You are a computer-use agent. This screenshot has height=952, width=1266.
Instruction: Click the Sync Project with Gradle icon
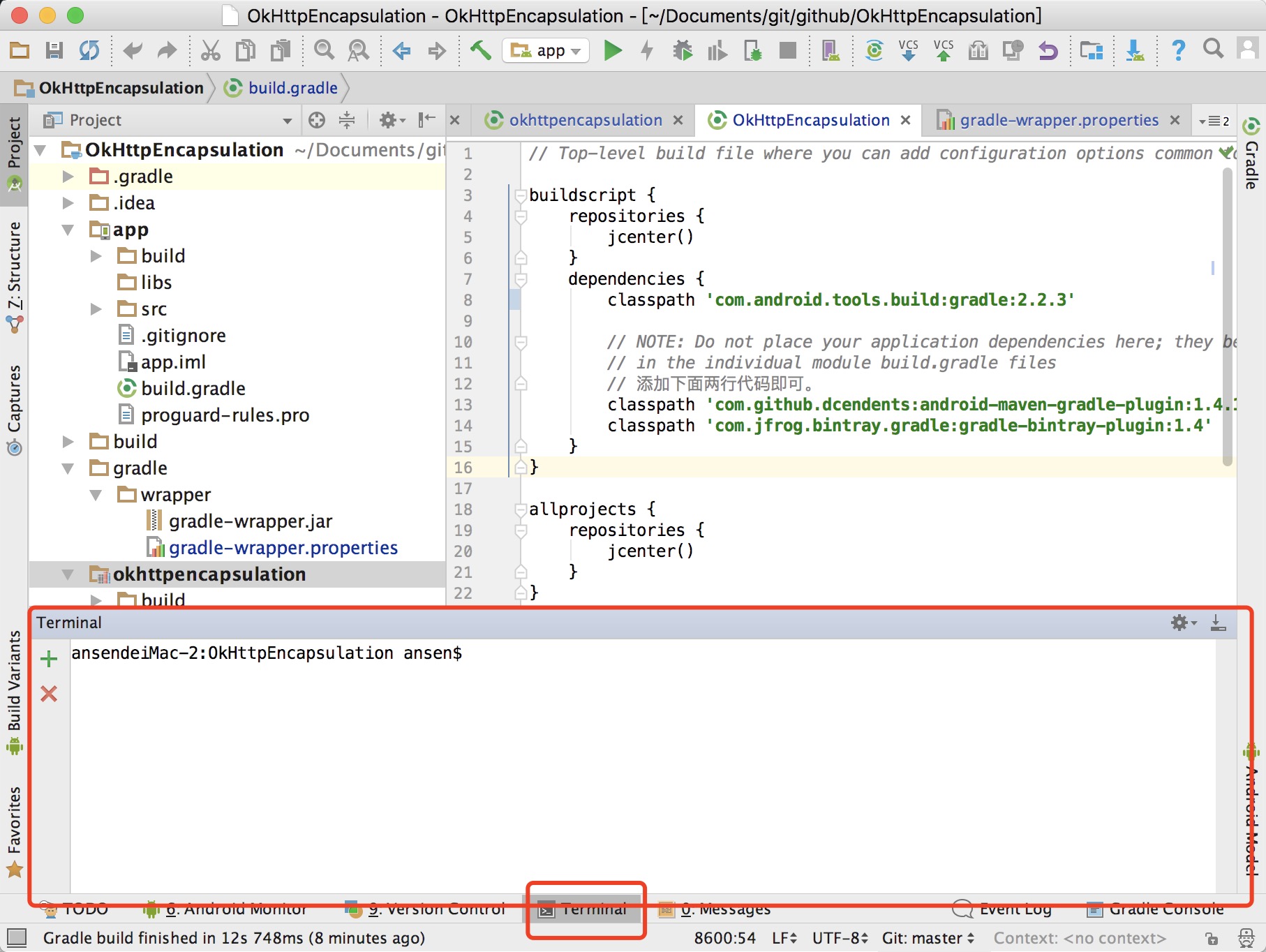(x=874, y=50)
